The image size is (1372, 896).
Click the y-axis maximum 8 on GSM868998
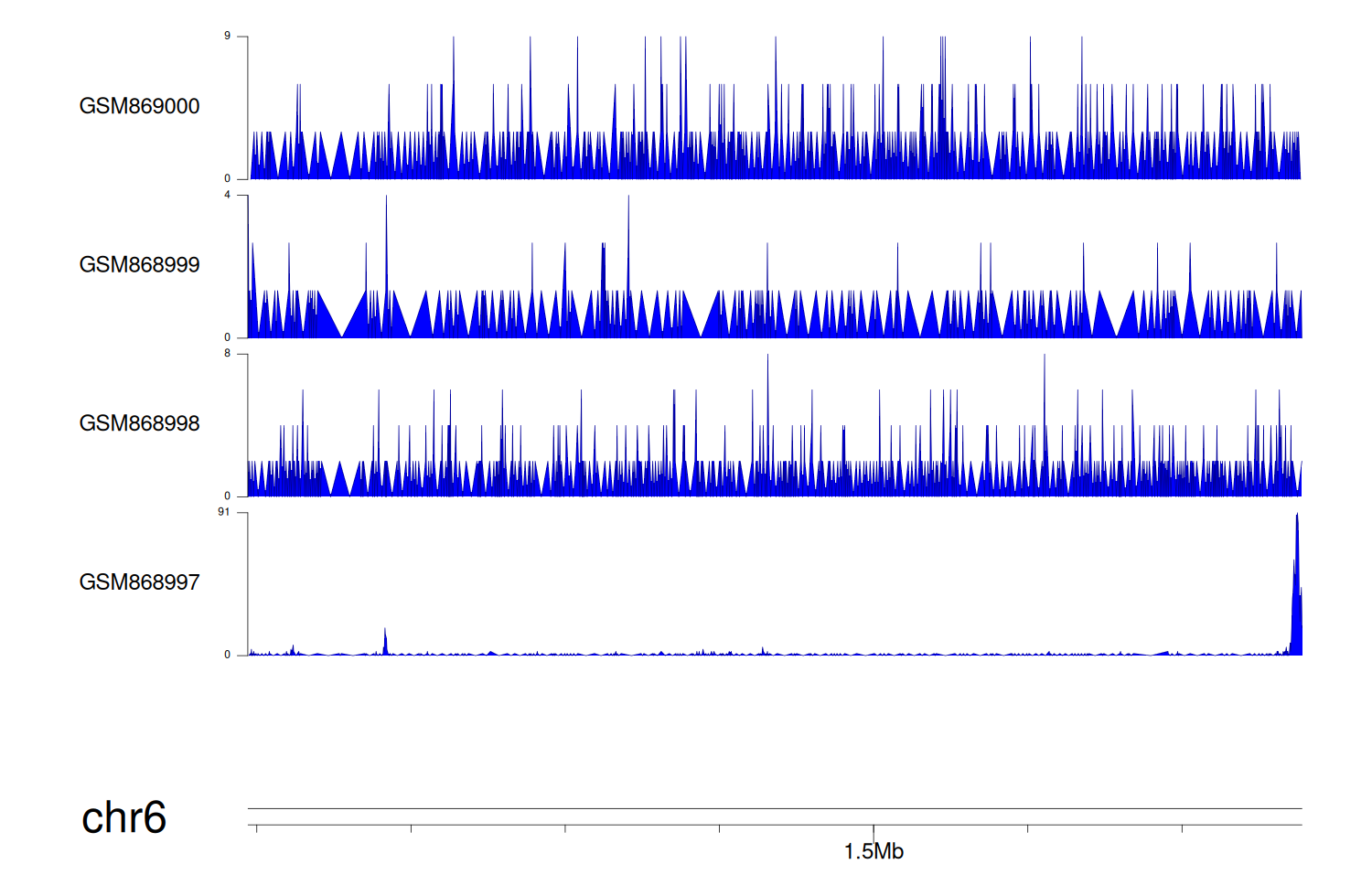(x=227, y=354)
